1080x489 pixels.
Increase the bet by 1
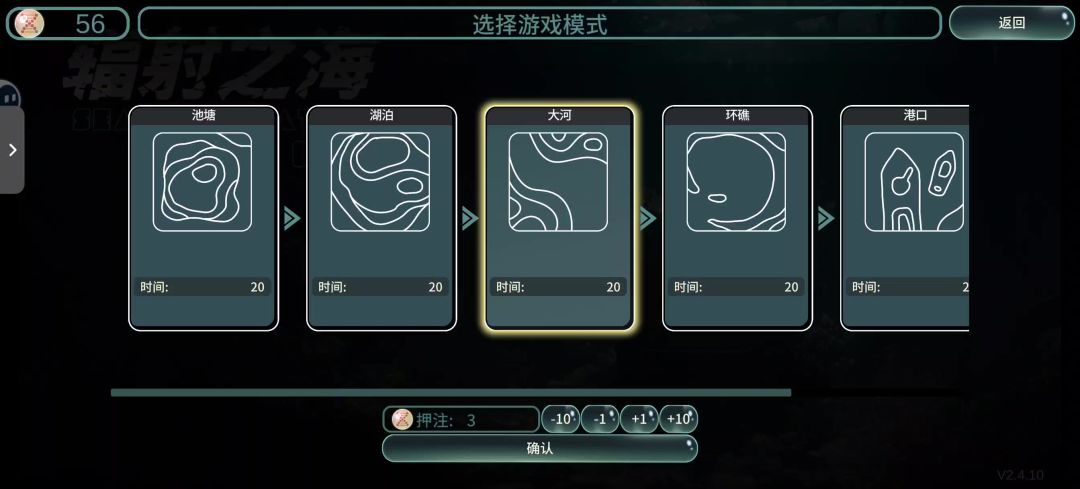click(x=639, y=419)
